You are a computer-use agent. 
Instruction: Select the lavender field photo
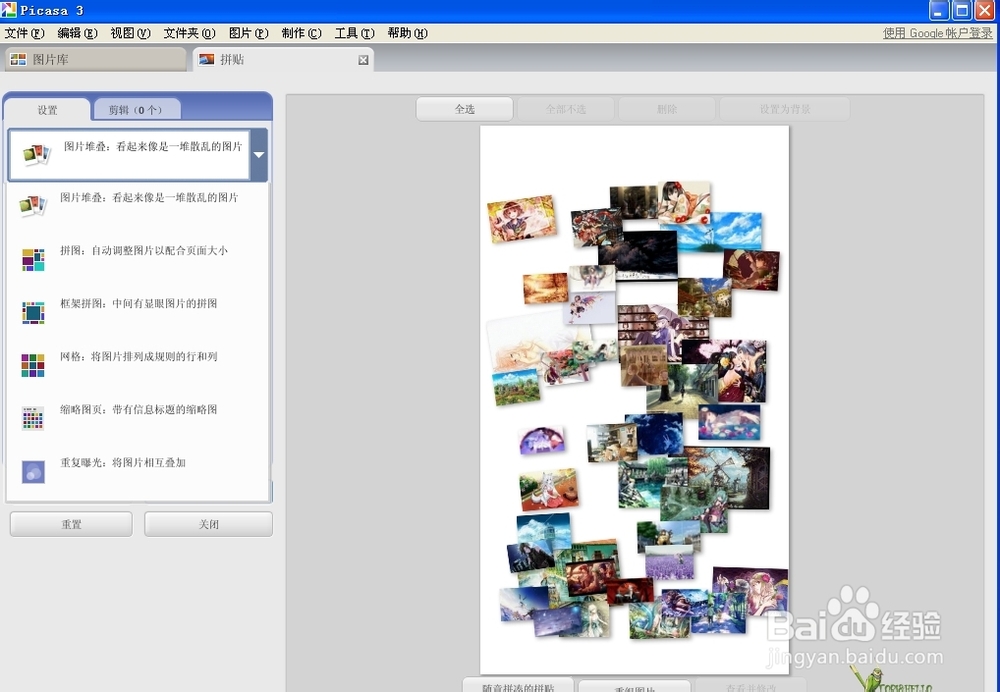click(670, 564)
